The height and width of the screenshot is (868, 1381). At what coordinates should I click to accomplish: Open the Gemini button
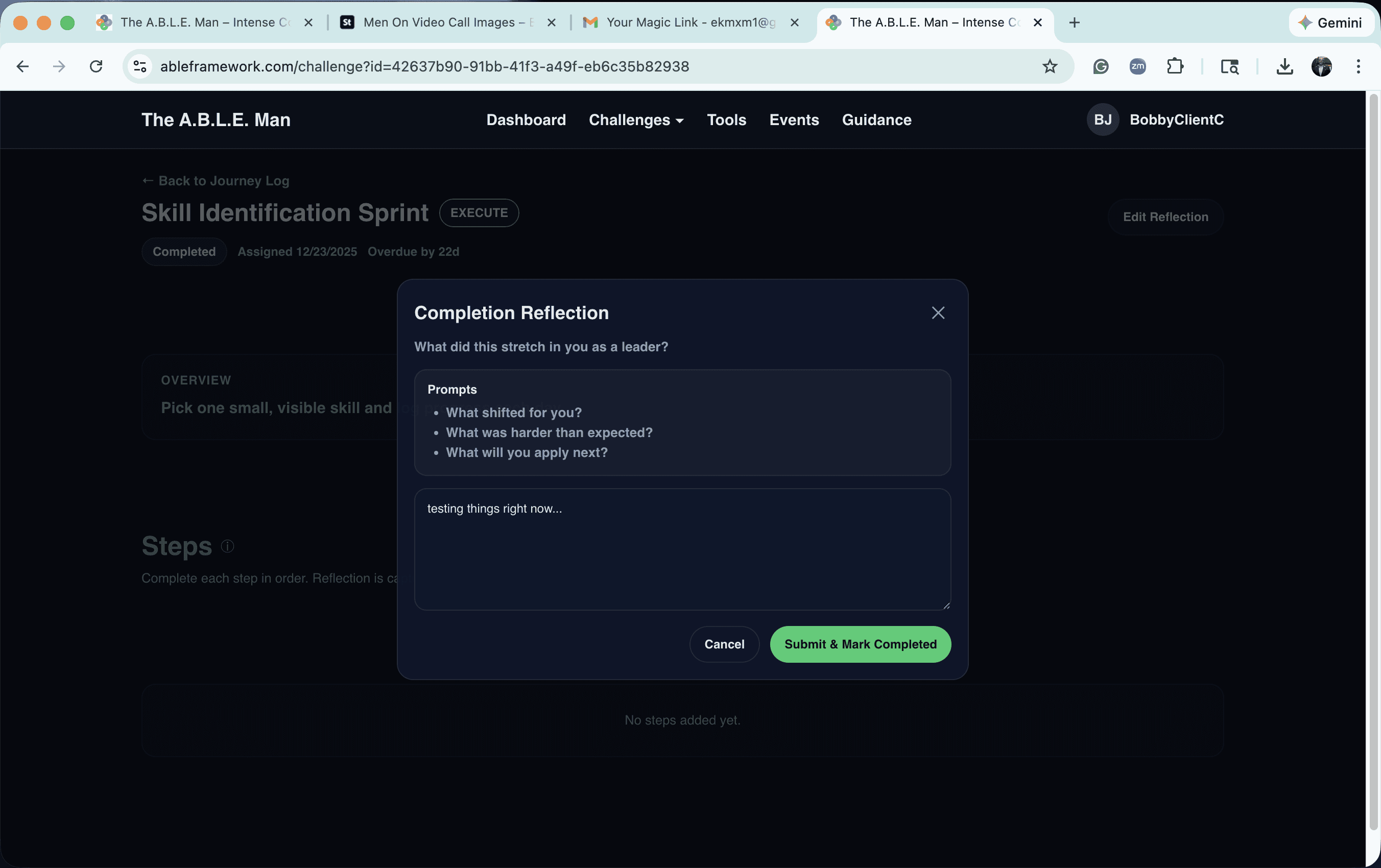1330,22
